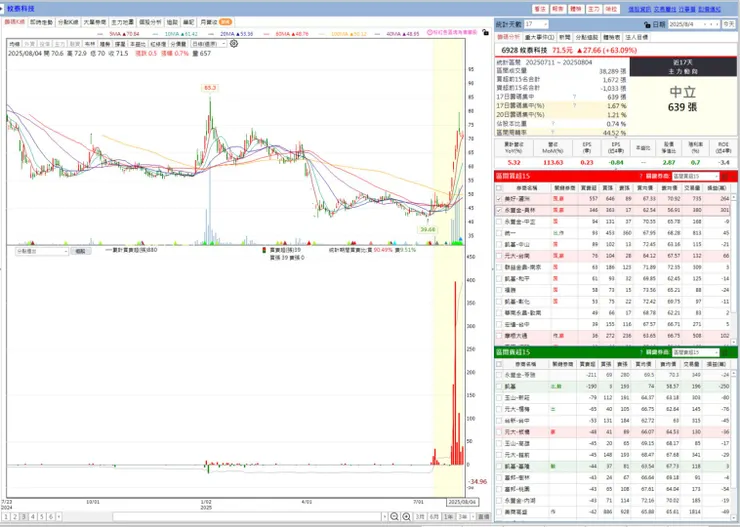Switch to the 主力地圖 tab
This screenshot has height=527, width=740.
pos(122,22)
